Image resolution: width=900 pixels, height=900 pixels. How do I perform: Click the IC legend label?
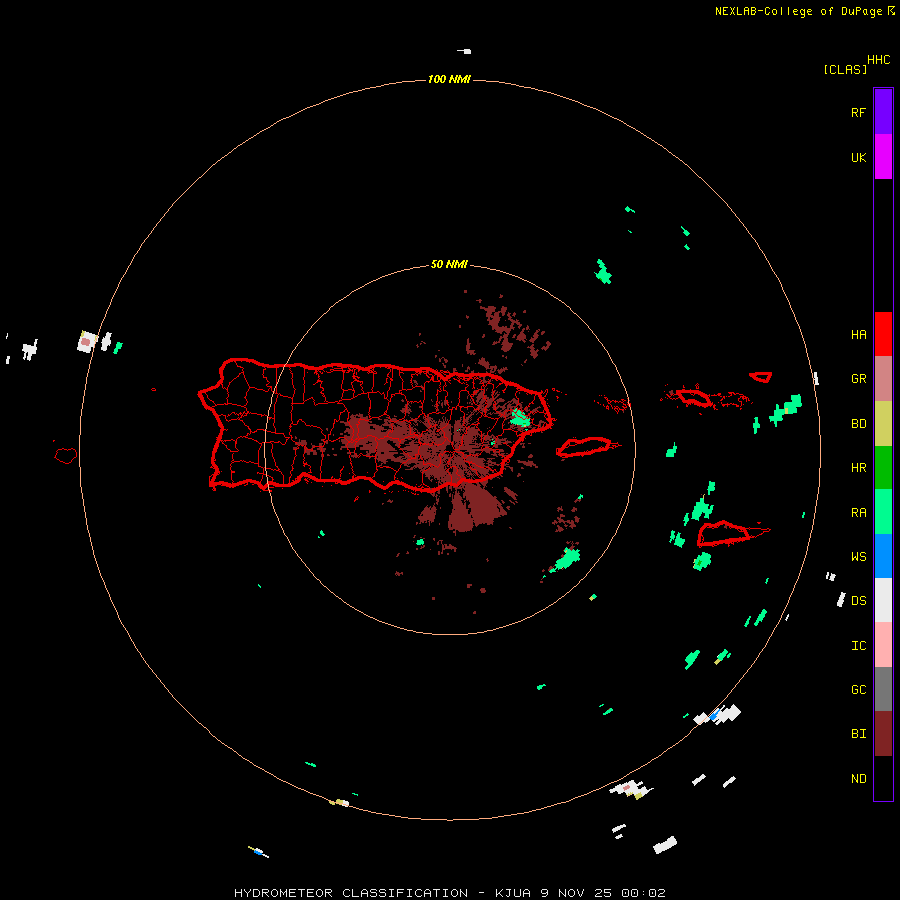858,646
